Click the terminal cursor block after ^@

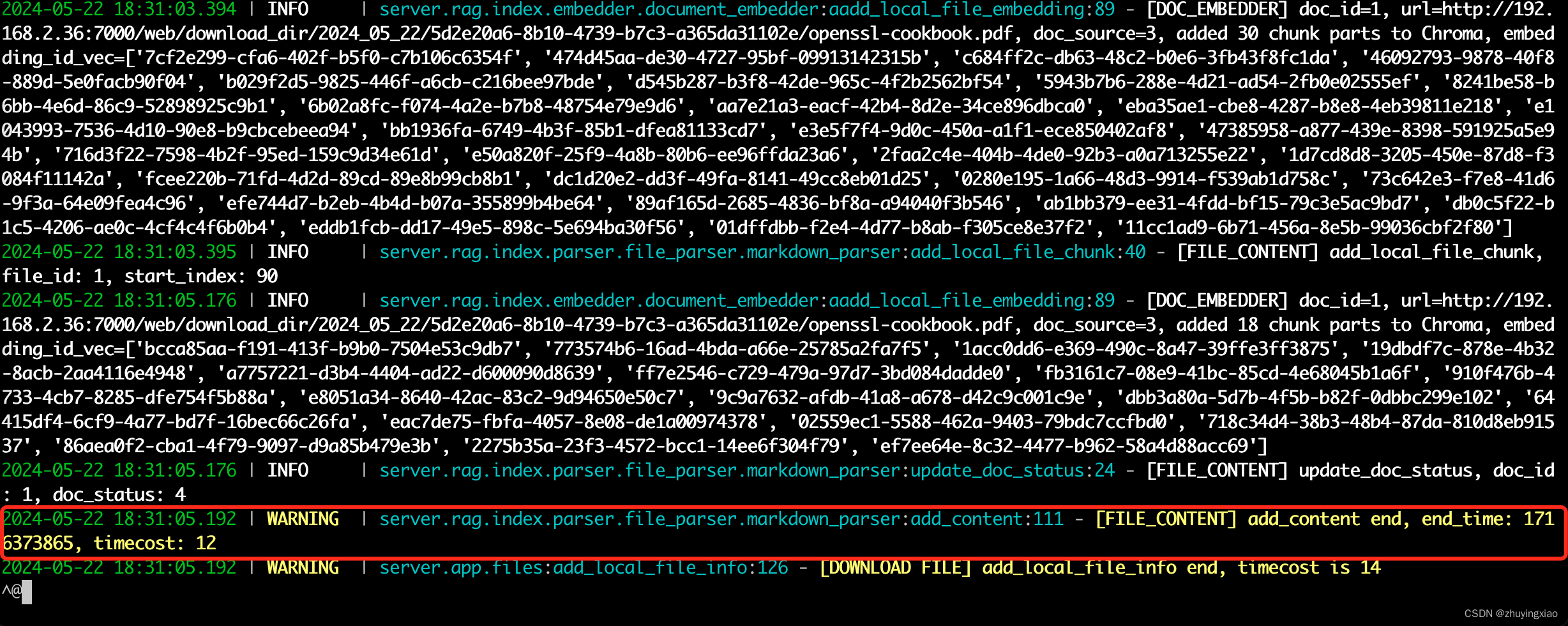[27, 592]
